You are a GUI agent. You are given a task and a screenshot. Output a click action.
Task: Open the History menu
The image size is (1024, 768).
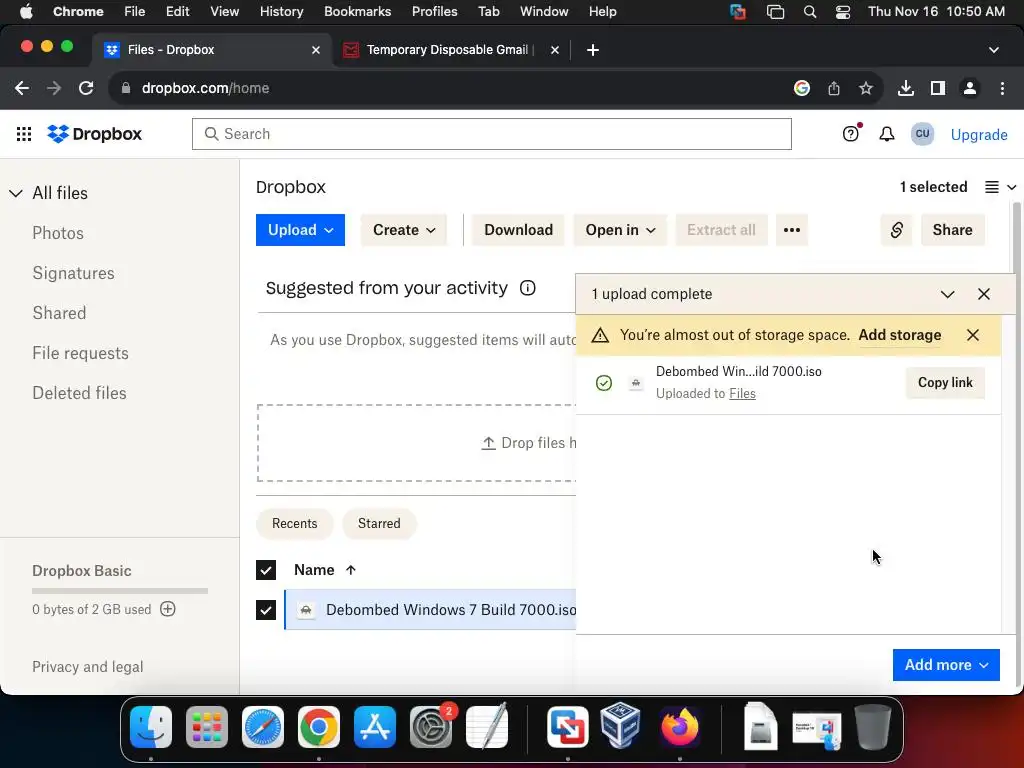point(281,12)
